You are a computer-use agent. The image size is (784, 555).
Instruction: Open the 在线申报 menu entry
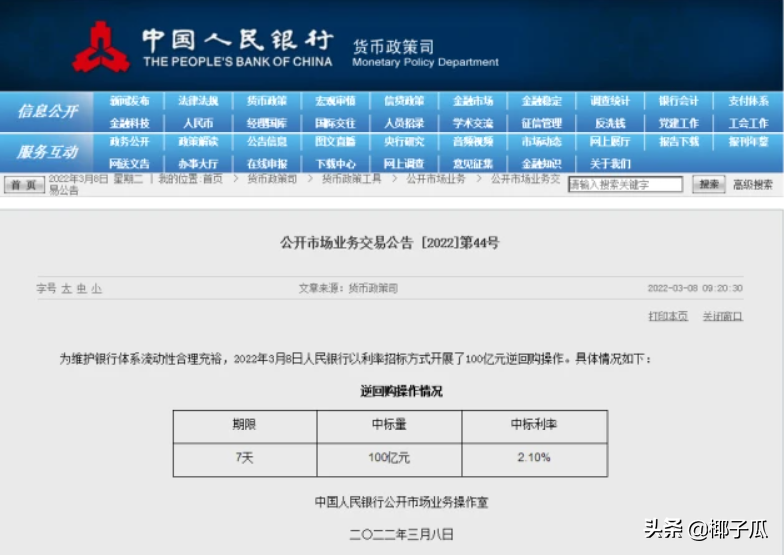coord(266,164)
